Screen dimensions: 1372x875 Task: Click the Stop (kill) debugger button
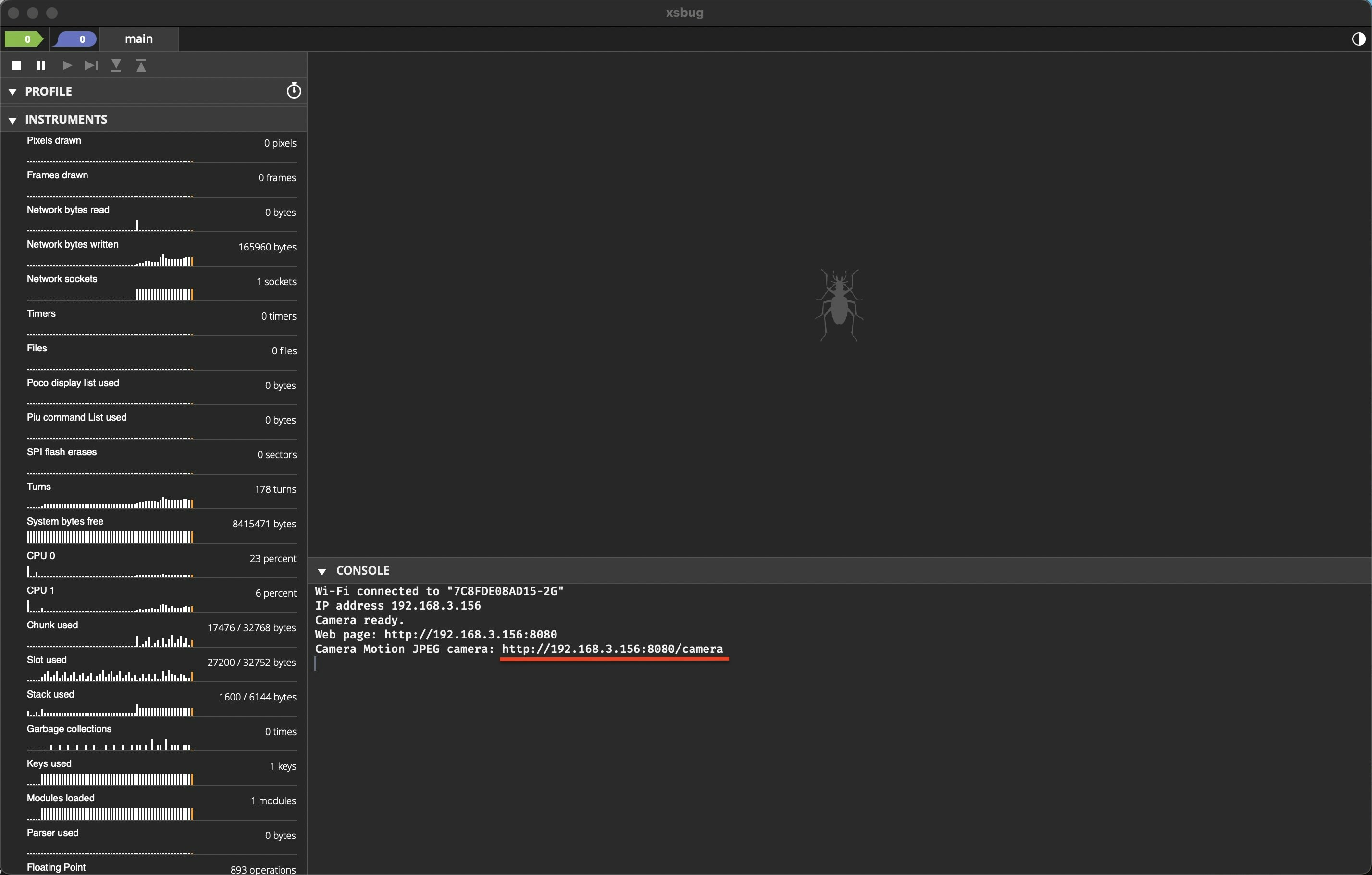[x=16, y=65]
